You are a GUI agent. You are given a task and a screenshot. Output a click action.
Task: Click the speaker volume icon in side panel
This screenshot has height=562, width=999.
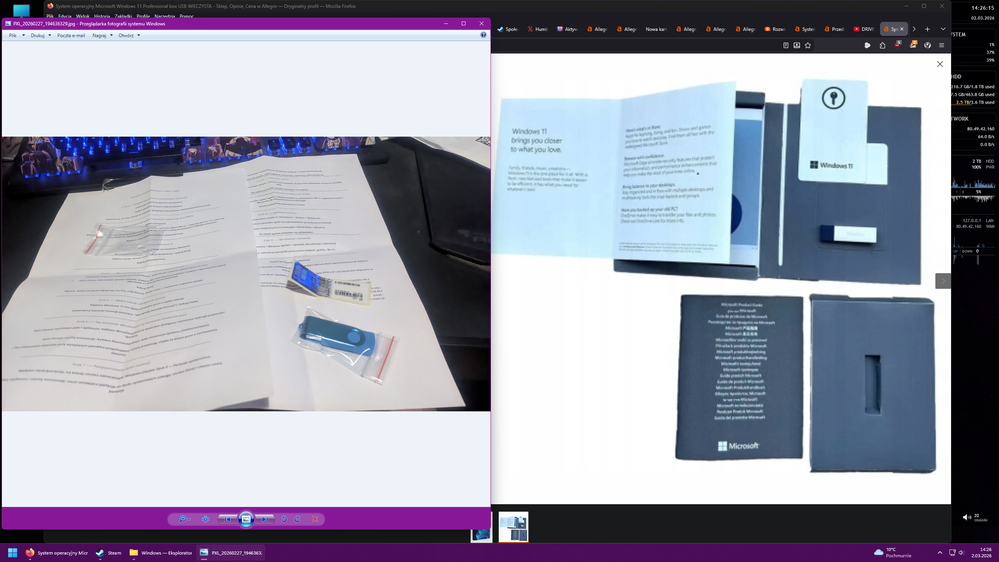[x=966, y=517]
